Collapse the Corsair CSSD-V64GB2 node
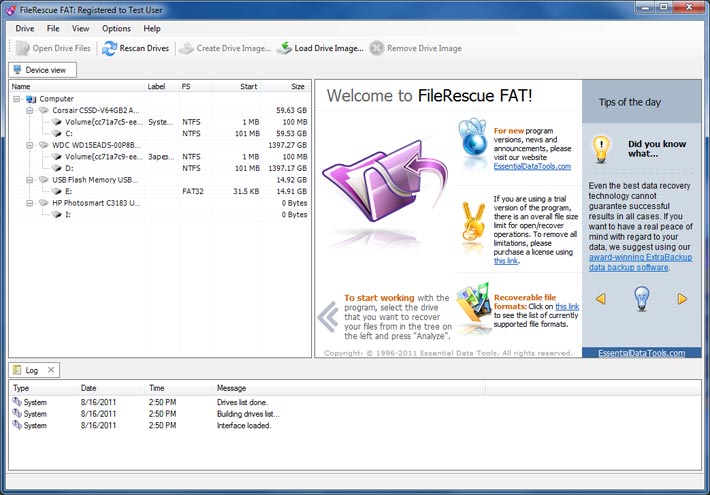The width and height of the screenshot is (710, 495). [29, 111]
